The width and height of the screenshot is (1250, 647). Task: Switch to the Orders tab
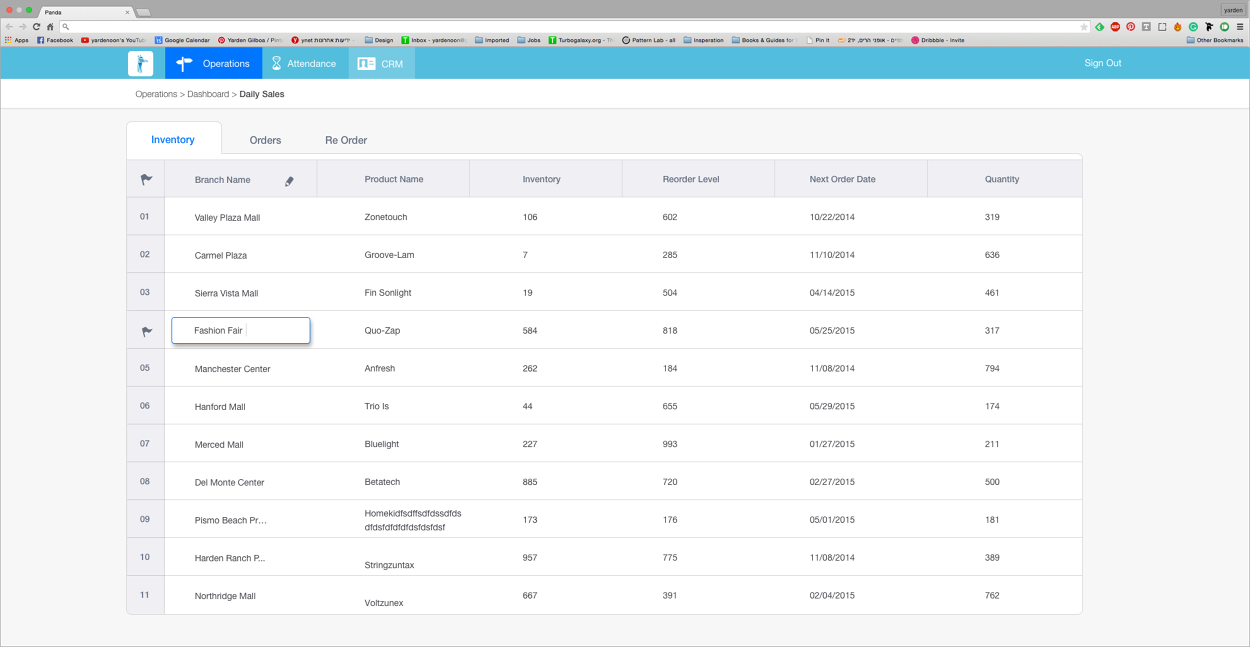tap(265, 140)
